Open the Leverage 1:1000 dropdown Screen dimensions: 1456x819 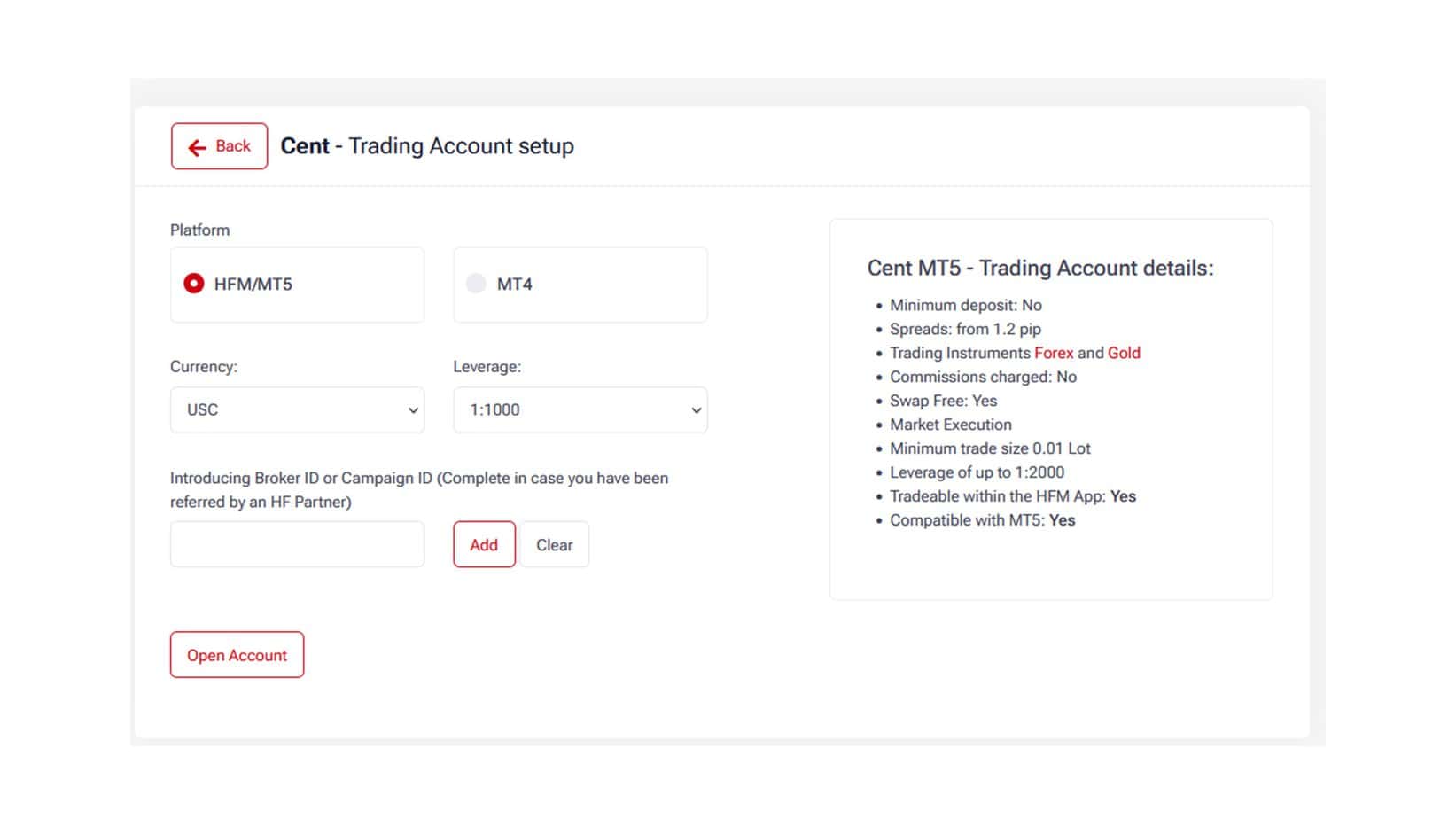click(x=580, y=410)
